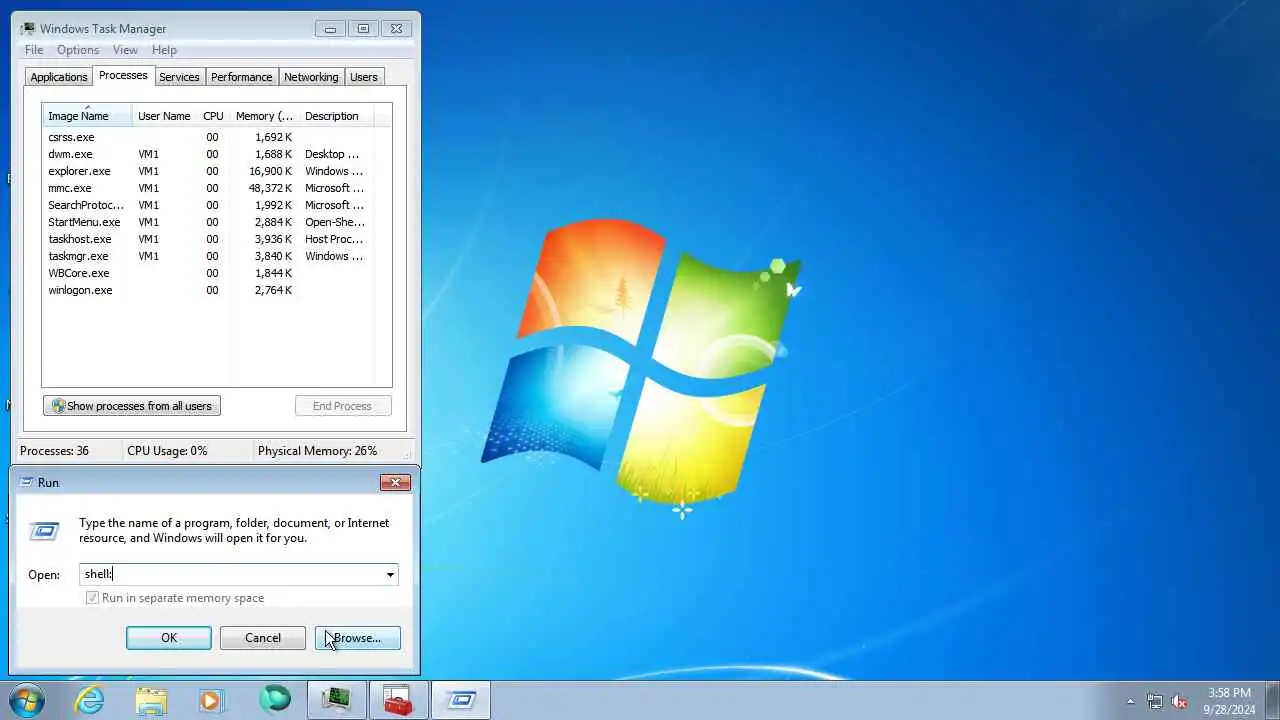Select the mmc.exe process row

coord(216,188)
